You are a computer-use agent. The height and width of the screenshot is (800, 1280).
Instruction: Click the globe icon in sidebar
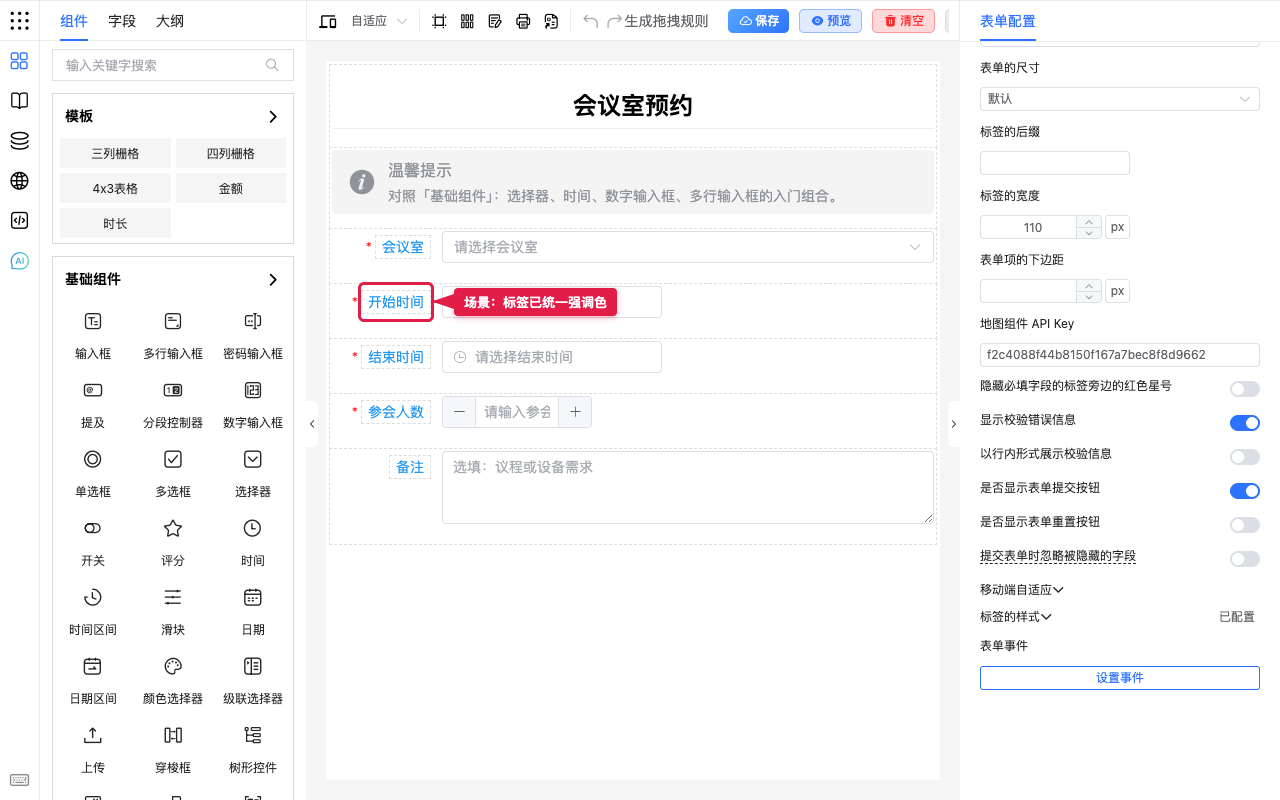(x=19, y=181)
